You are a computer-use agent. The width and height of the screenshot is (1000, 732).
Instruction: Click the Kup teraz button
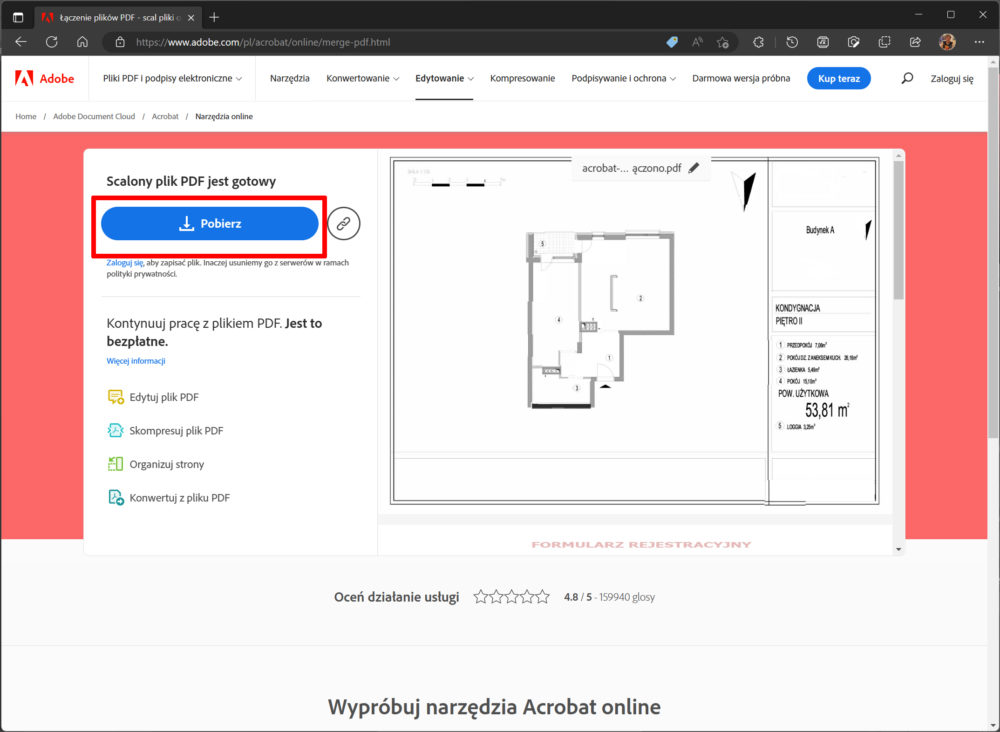(839, 78)
